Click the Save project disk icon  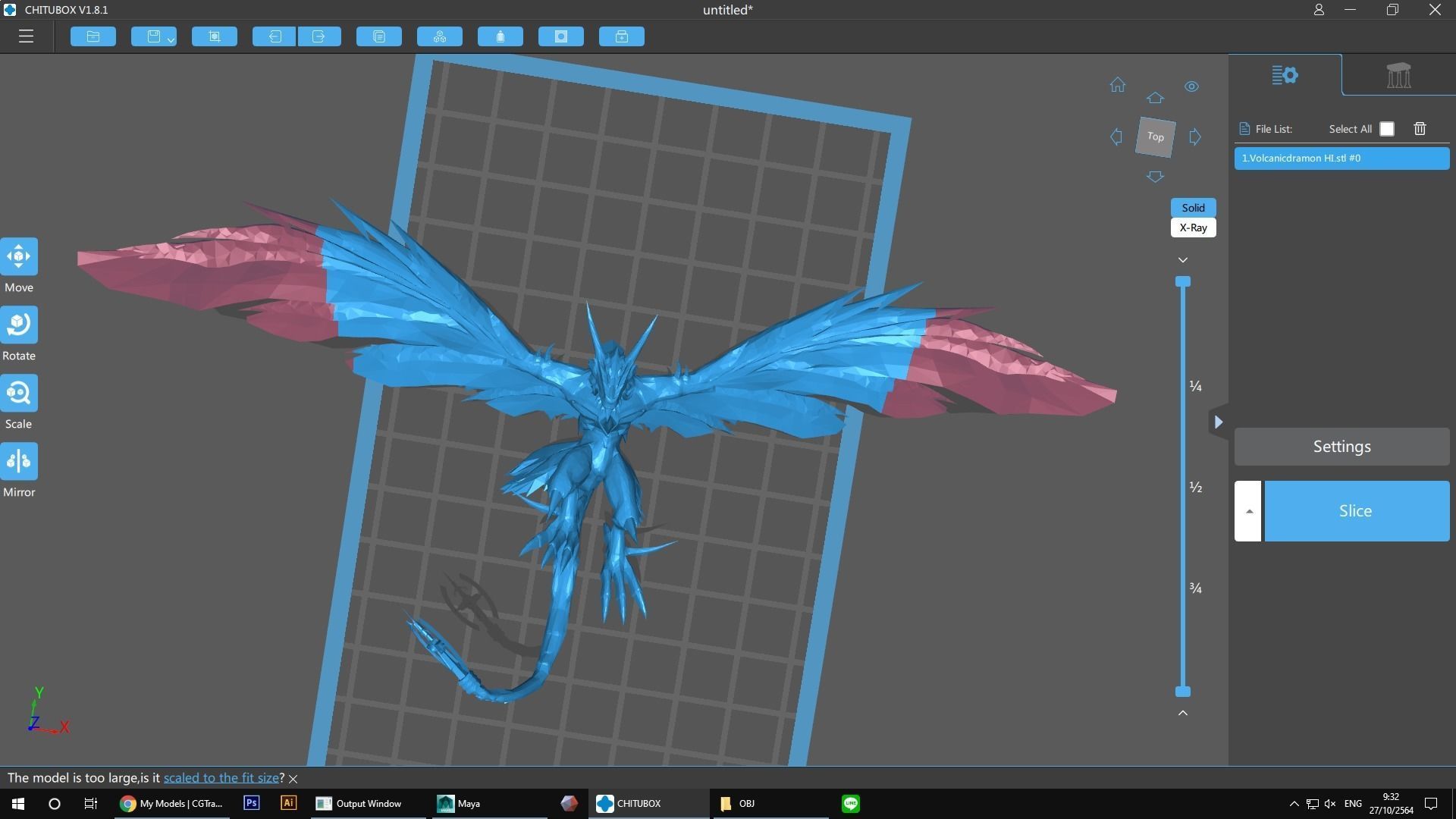coord(153,36)
